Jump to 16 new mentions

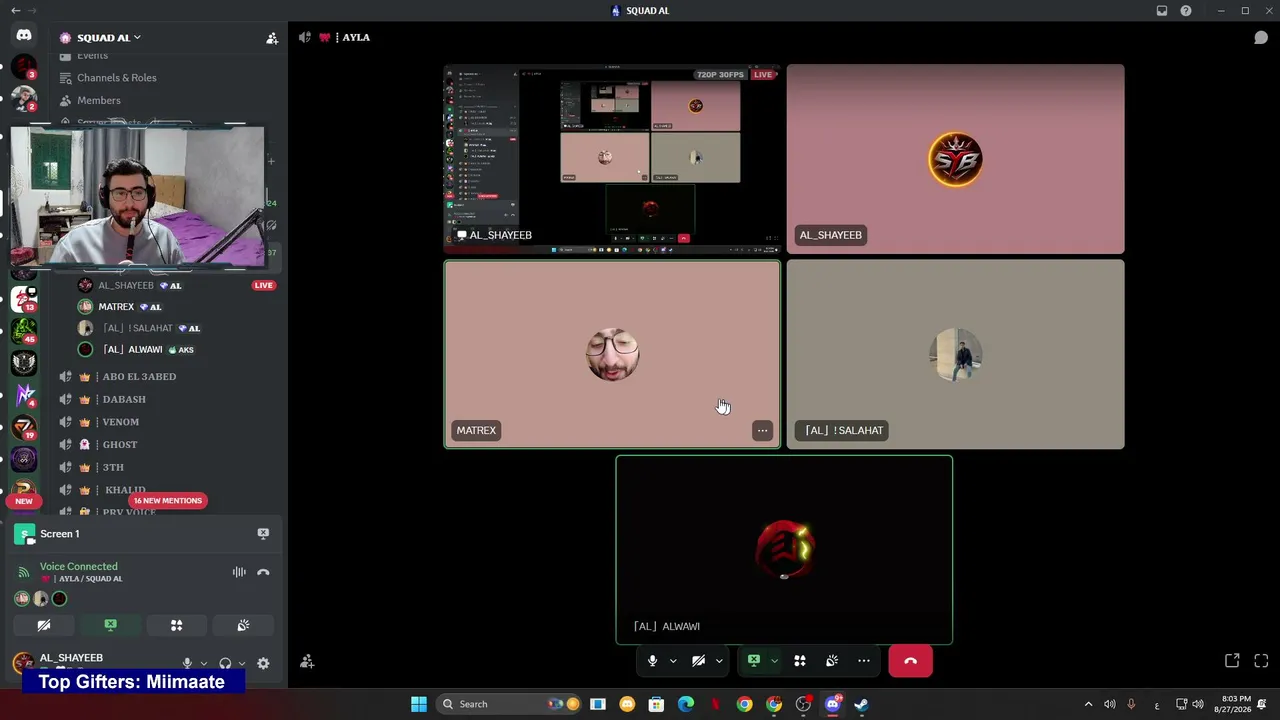(167, 501)
